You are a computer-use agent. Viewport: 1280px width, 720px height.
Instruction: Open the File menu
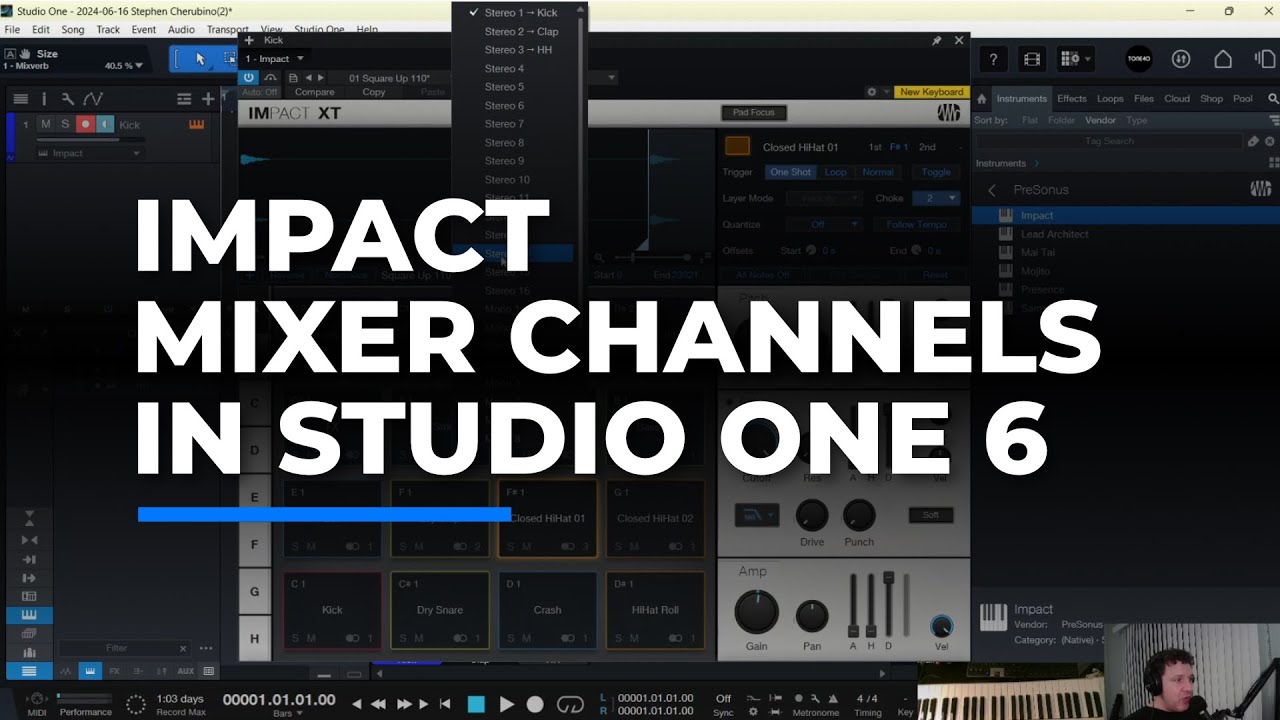[12, 30]
